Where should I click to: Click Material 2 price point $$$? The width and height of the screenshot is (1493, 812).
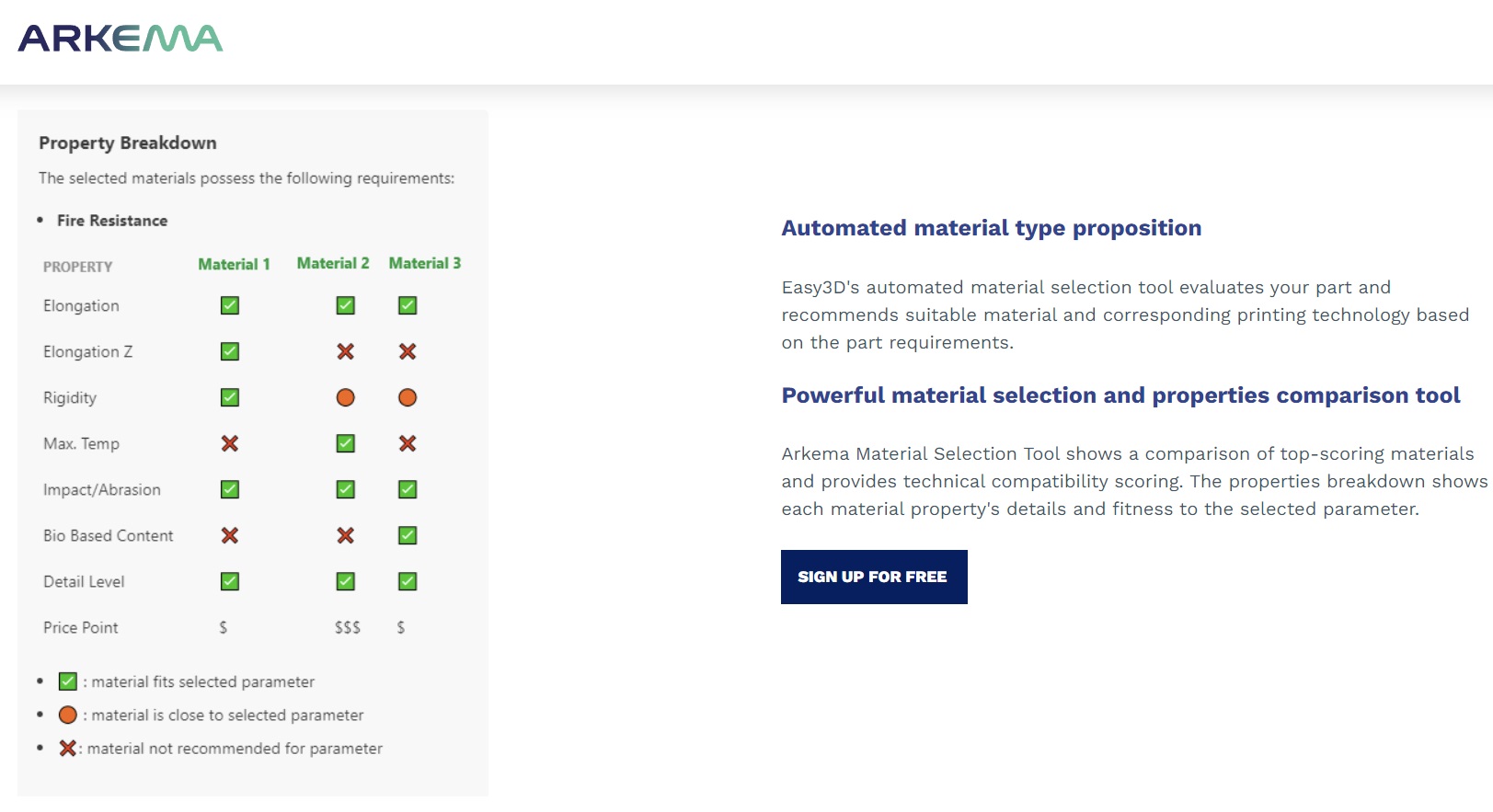(348, 627)
